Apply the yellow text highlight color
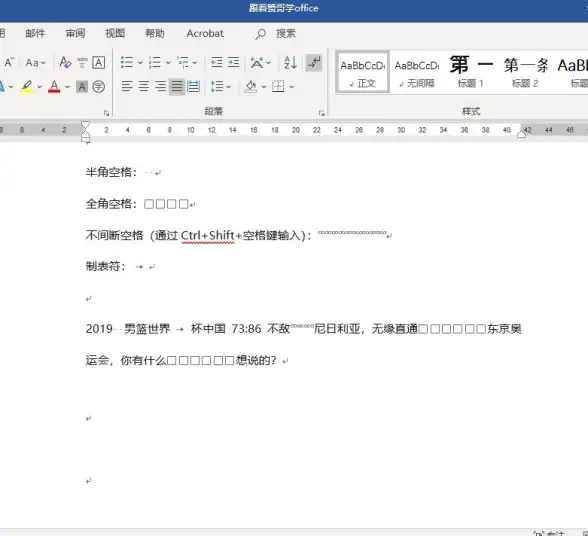 coord(27,87)
